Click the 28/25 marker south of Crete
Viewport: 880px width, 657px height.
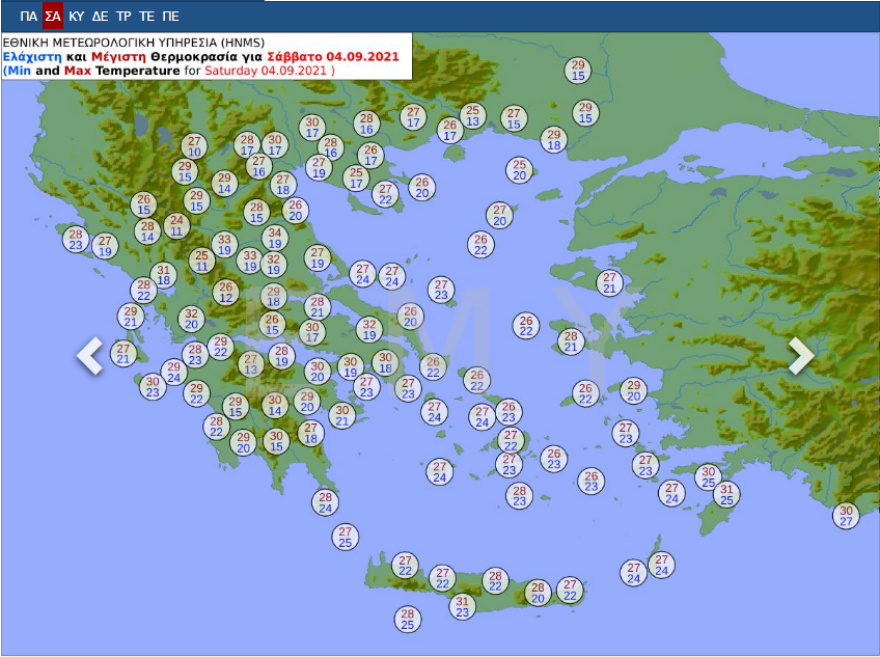407,620
